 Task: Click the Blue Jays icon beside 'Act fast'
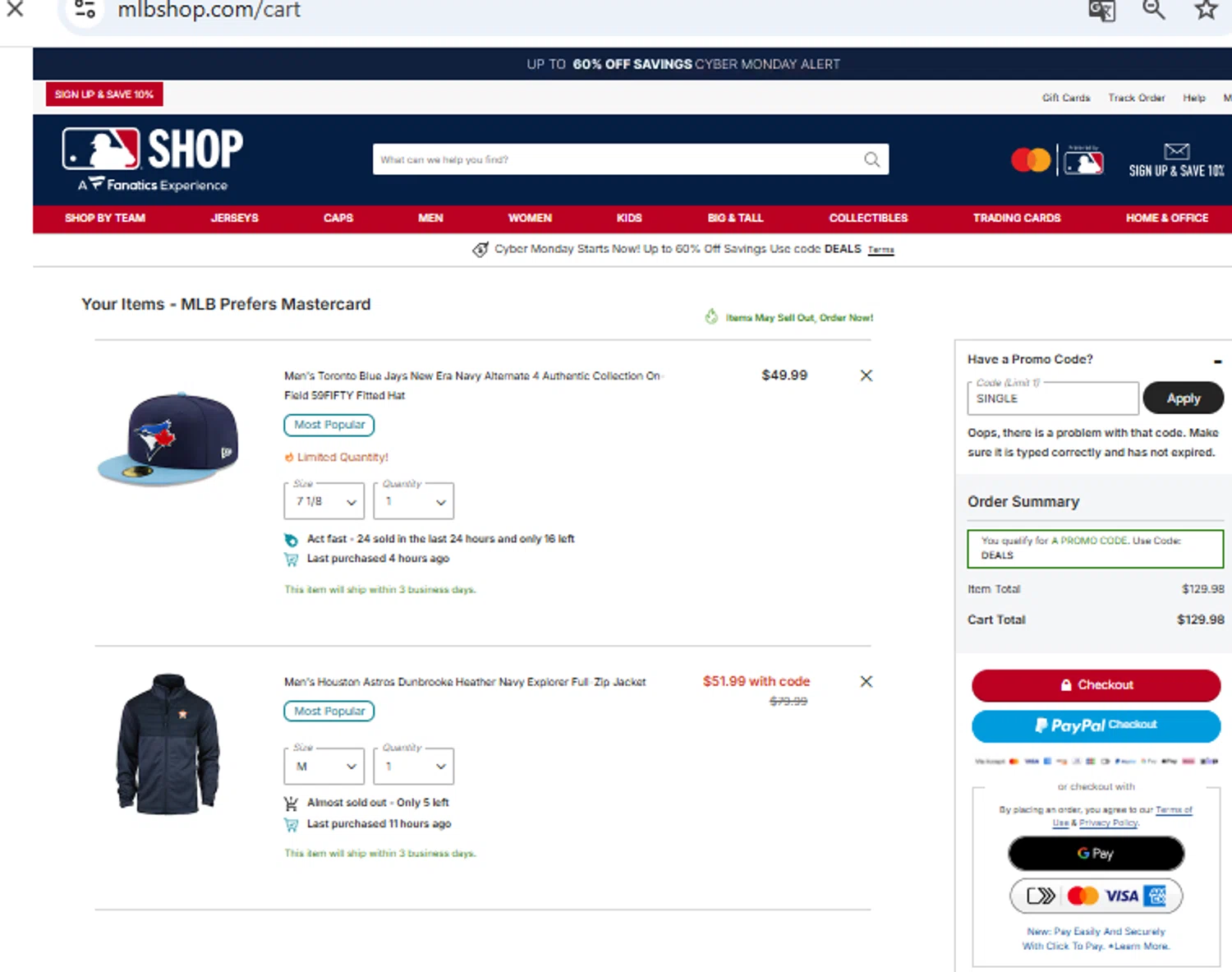tap(291, 540)
